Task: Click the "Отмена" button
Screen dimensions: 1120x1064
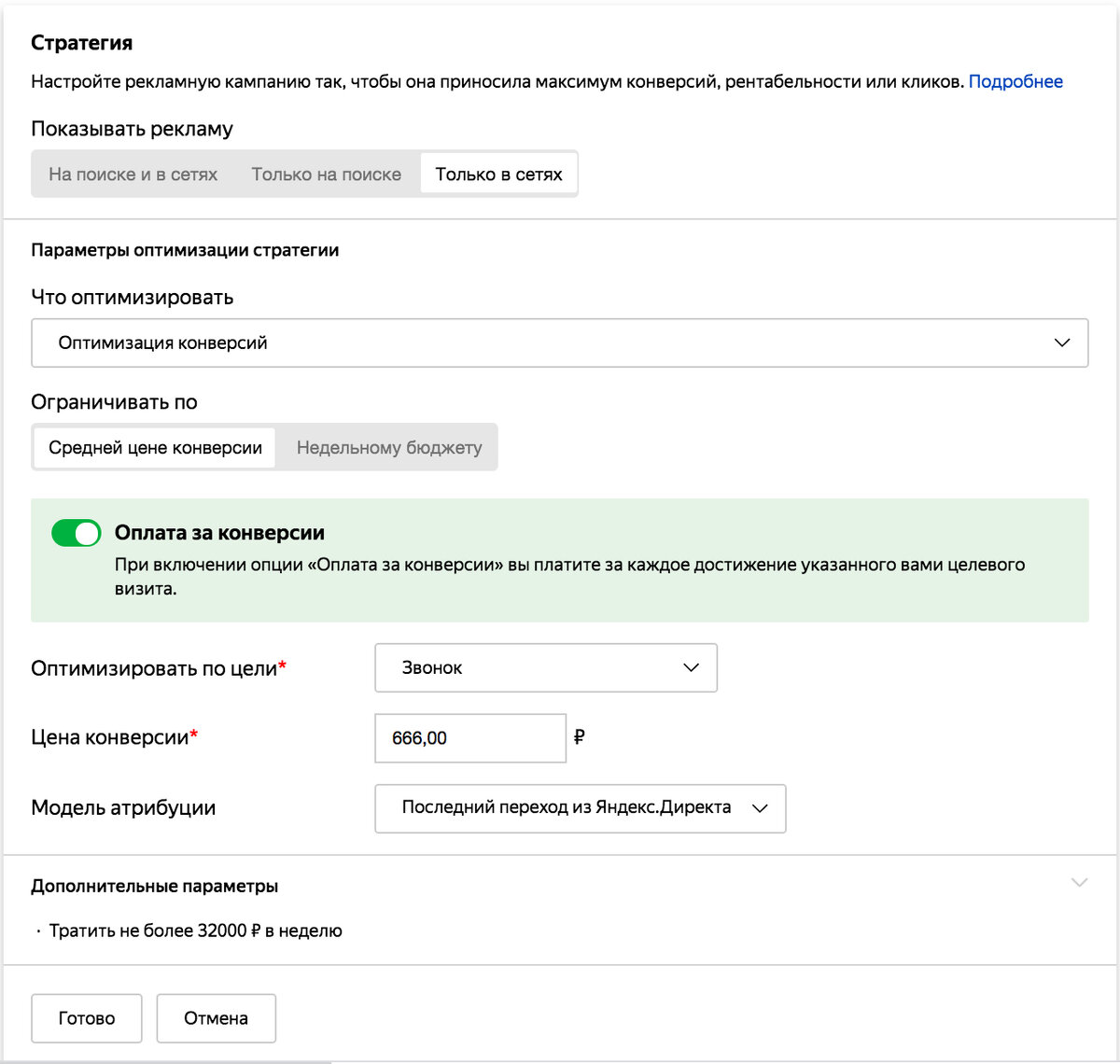Action: tap(216, 1018)
